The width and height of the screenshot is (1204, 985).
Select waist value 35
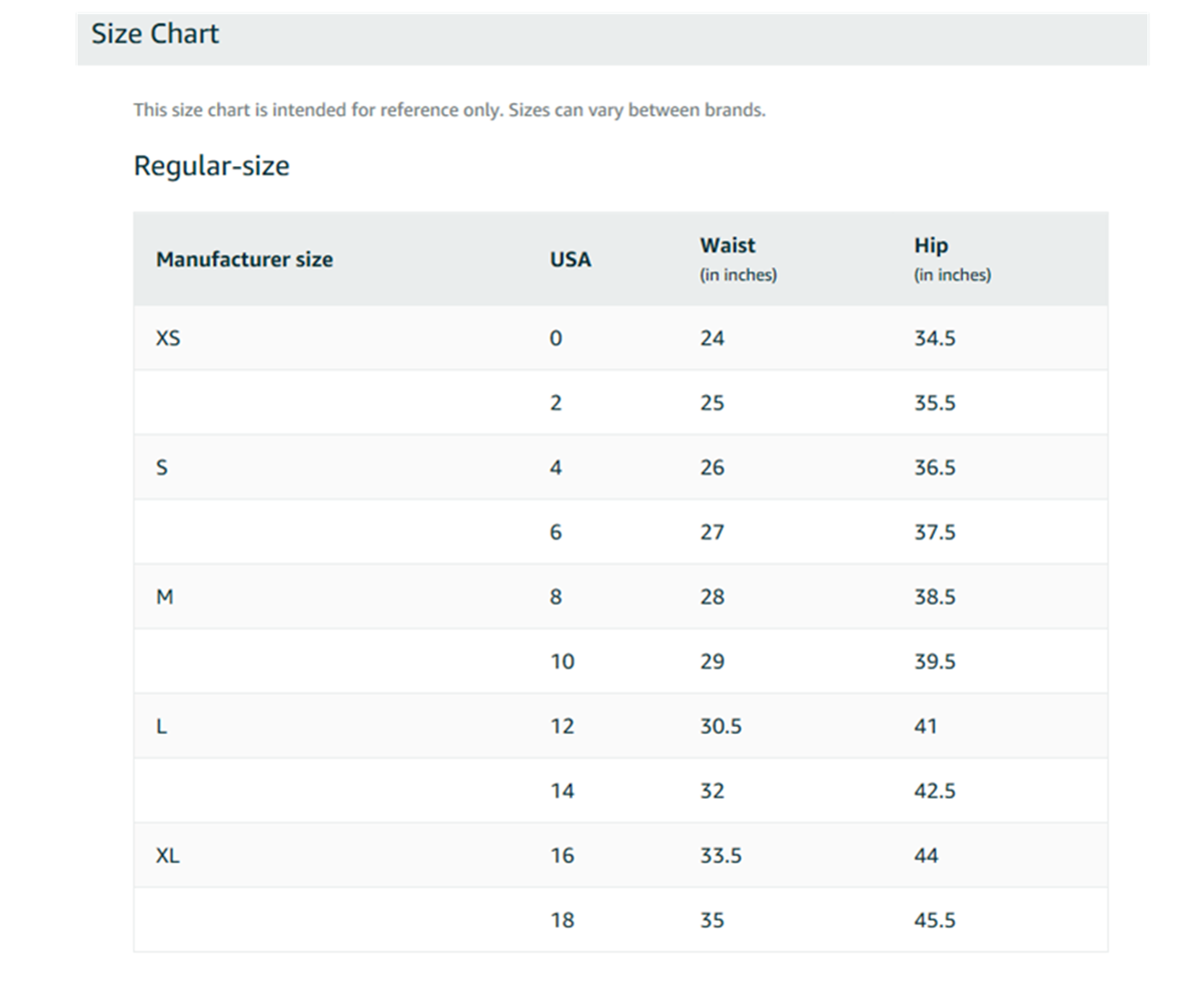coord(712,921)
